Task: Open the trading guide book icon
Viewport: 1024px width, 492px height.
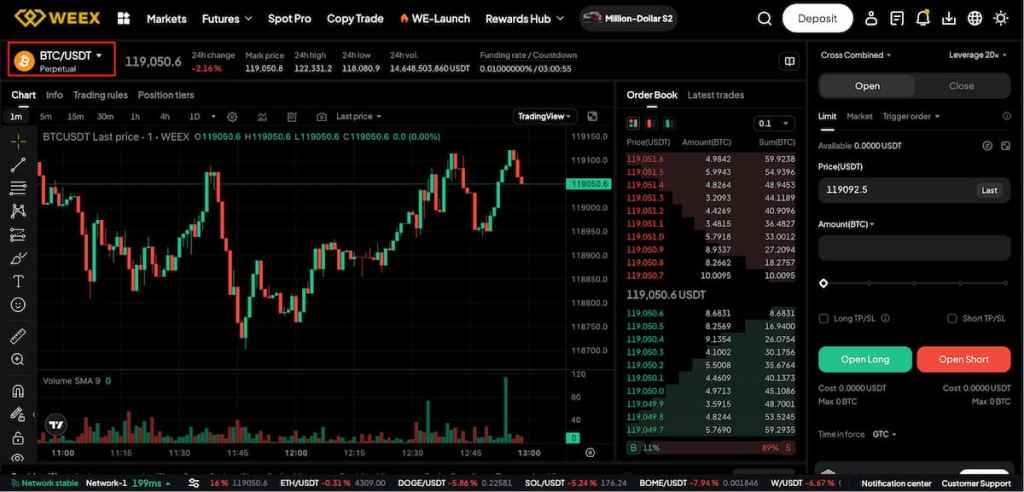Action: click(790, 61)
